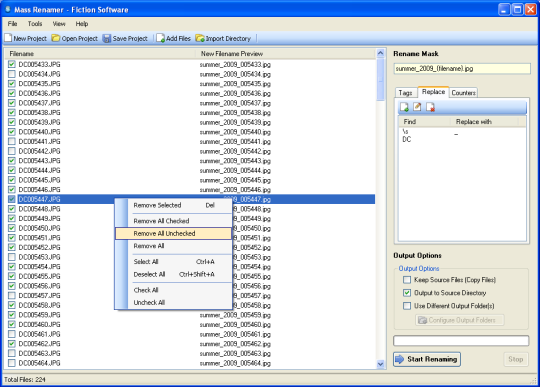Viewport: 540px width, 387px height.
Task: Sort by the Filename column header
Action: point(100,54)
